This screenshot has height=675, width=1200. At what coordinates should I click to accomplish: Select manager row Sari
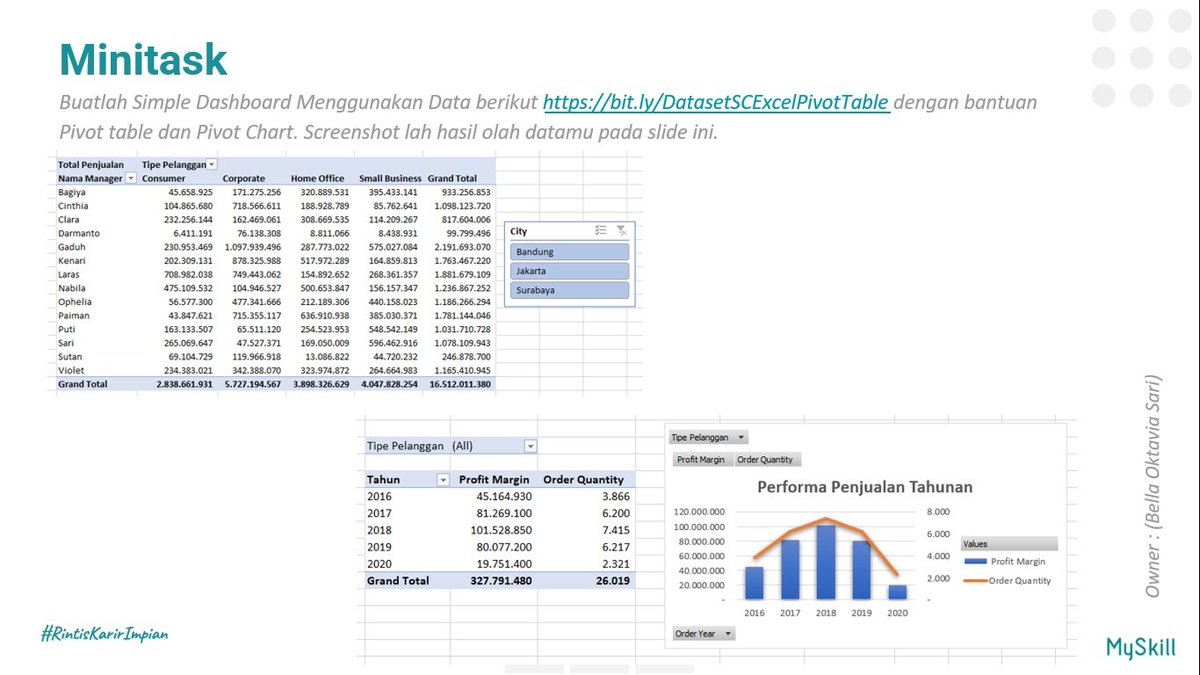click(275, 343)
